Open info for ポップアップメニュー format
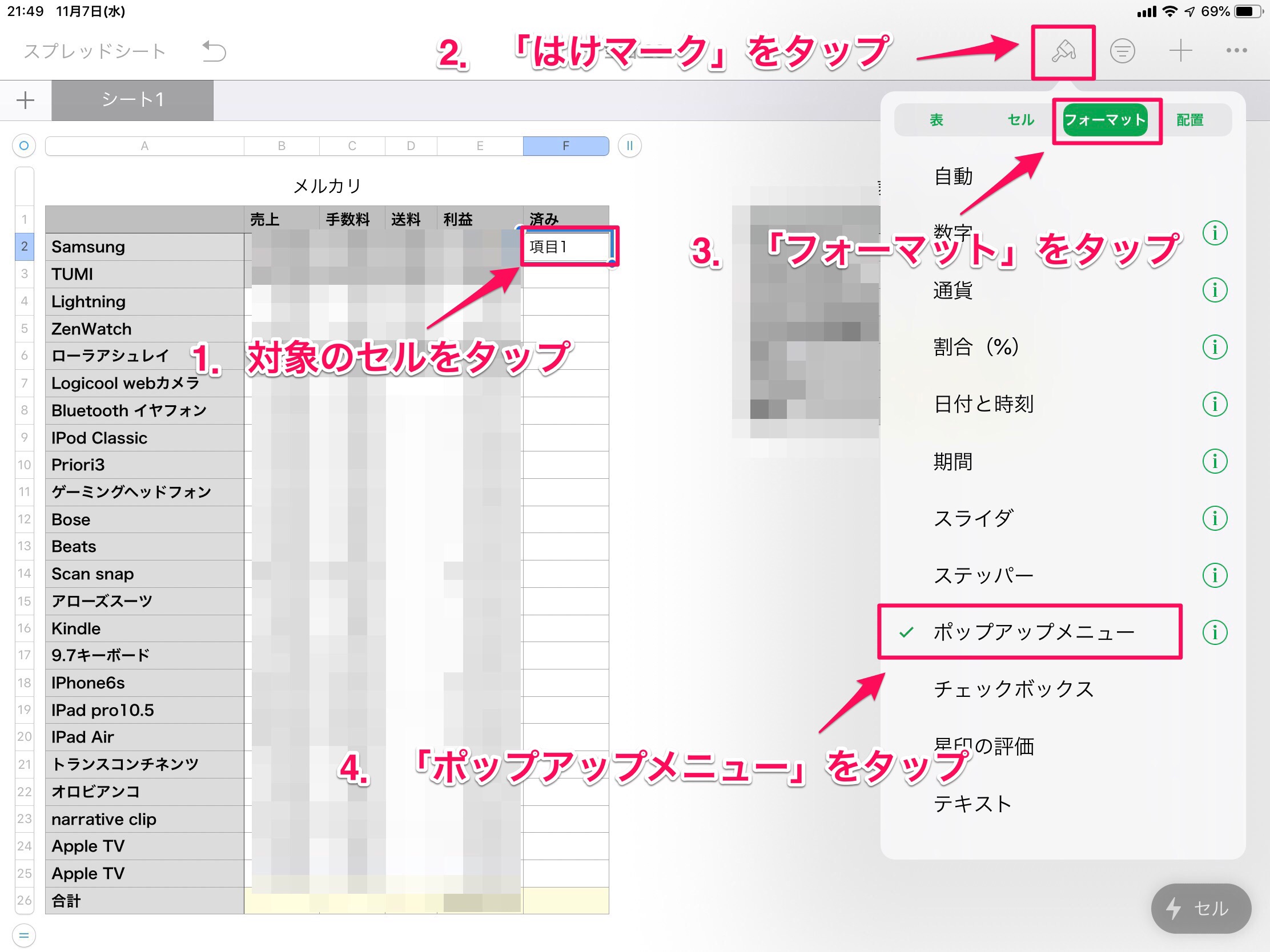 [x=1214, y=633]
